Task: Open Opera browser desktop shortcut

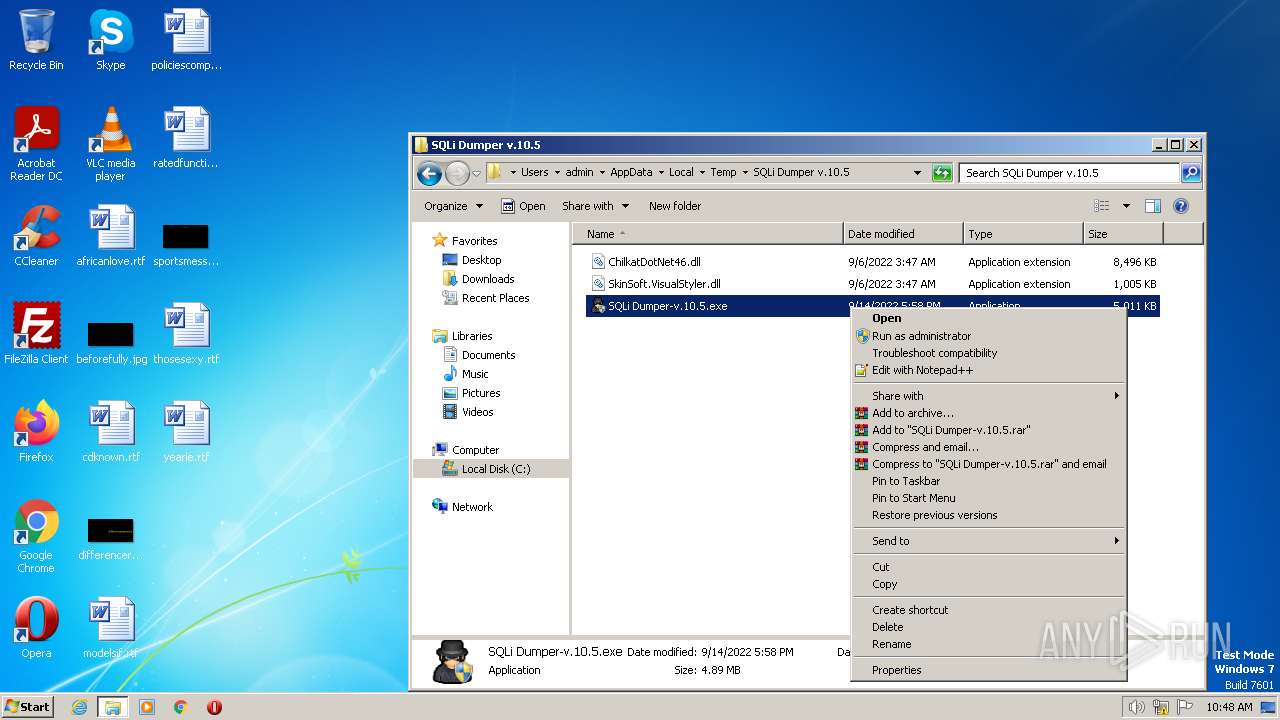Action: click(x=36, y=628)
